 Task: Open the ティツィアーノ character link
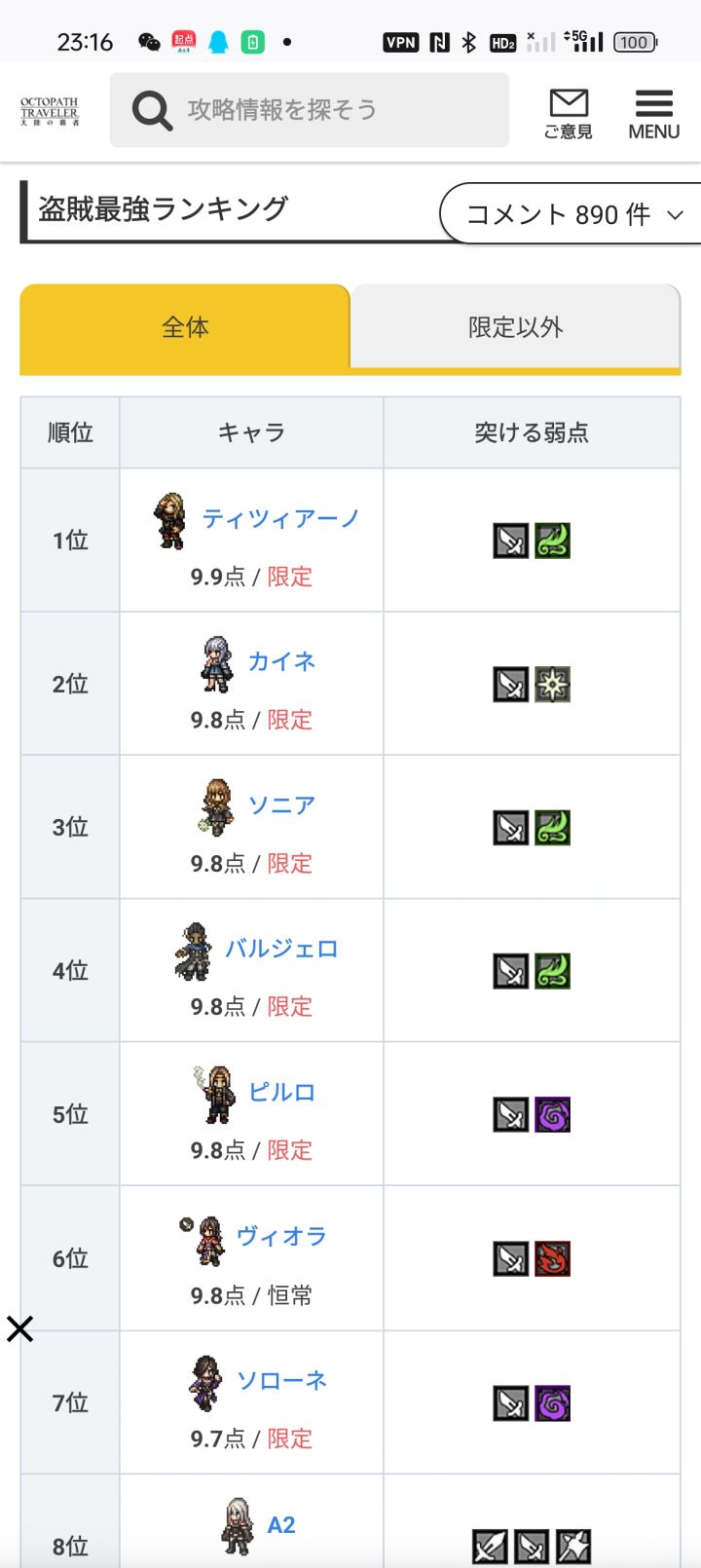(x=280, y=518)
